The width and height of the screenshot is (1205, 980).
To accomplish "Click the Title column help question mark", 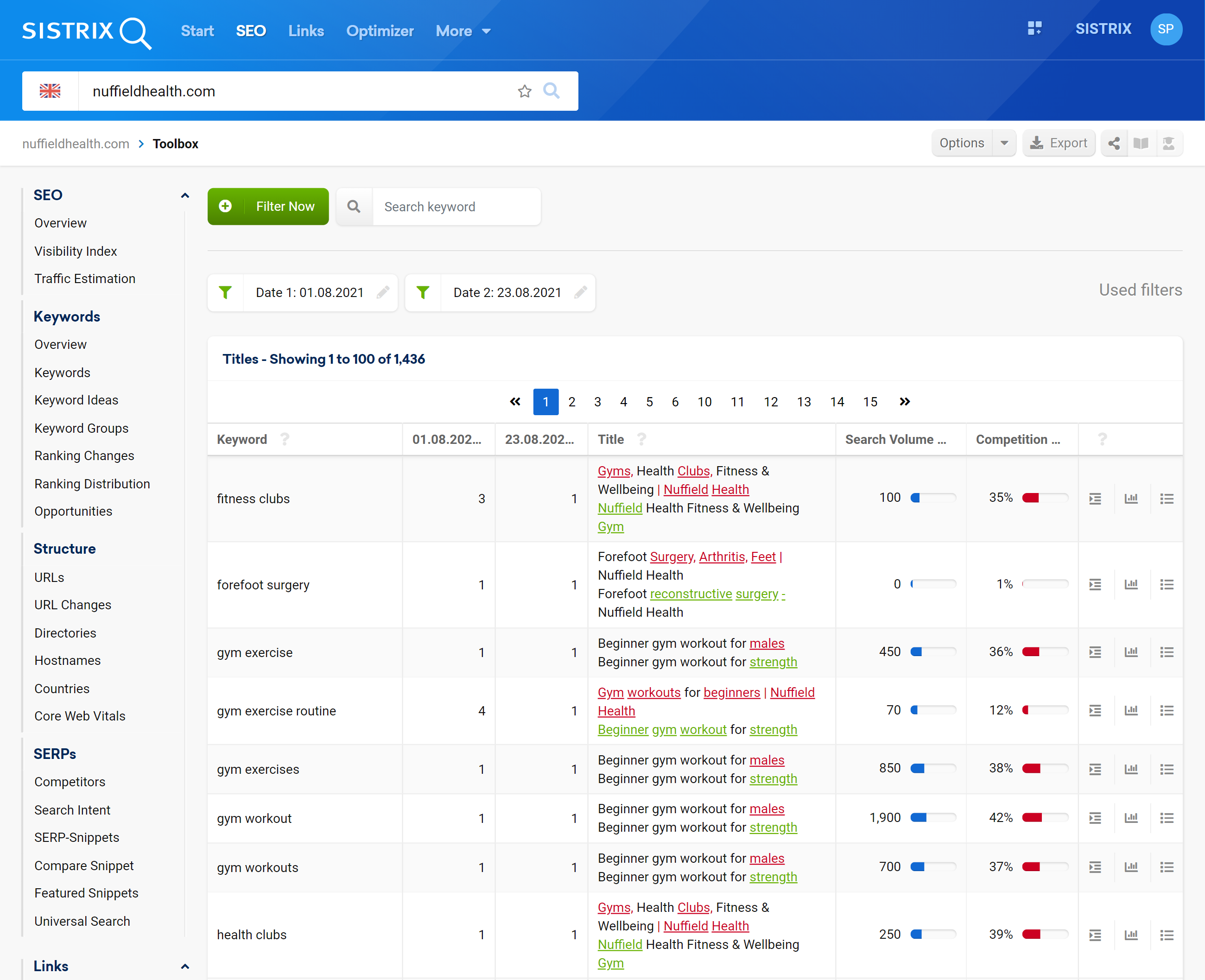I will coord(641,439).
